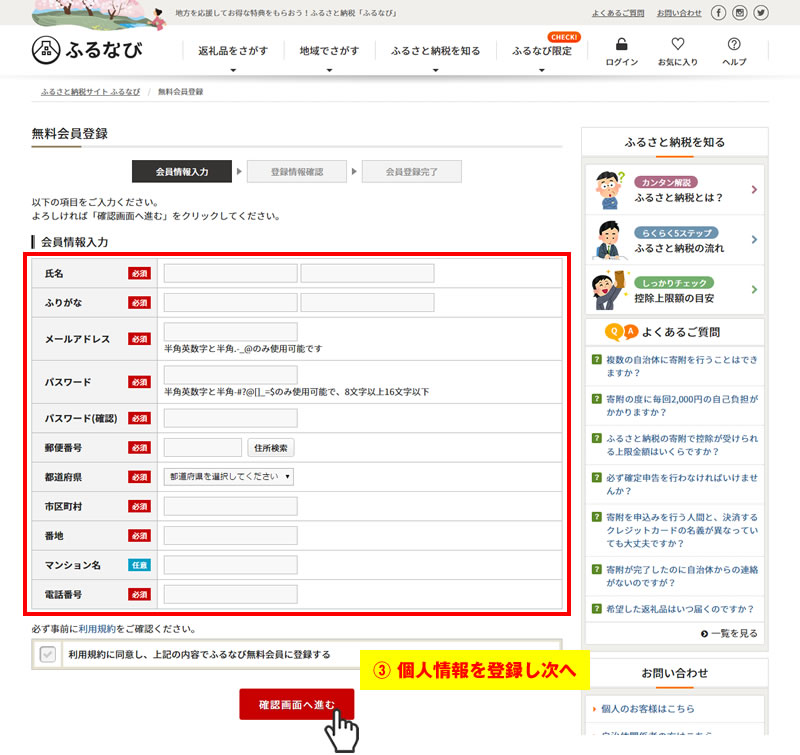800x755 pixels.
Task: Expand the 返礼品をさがす menu
Action: tap(233, 51)
